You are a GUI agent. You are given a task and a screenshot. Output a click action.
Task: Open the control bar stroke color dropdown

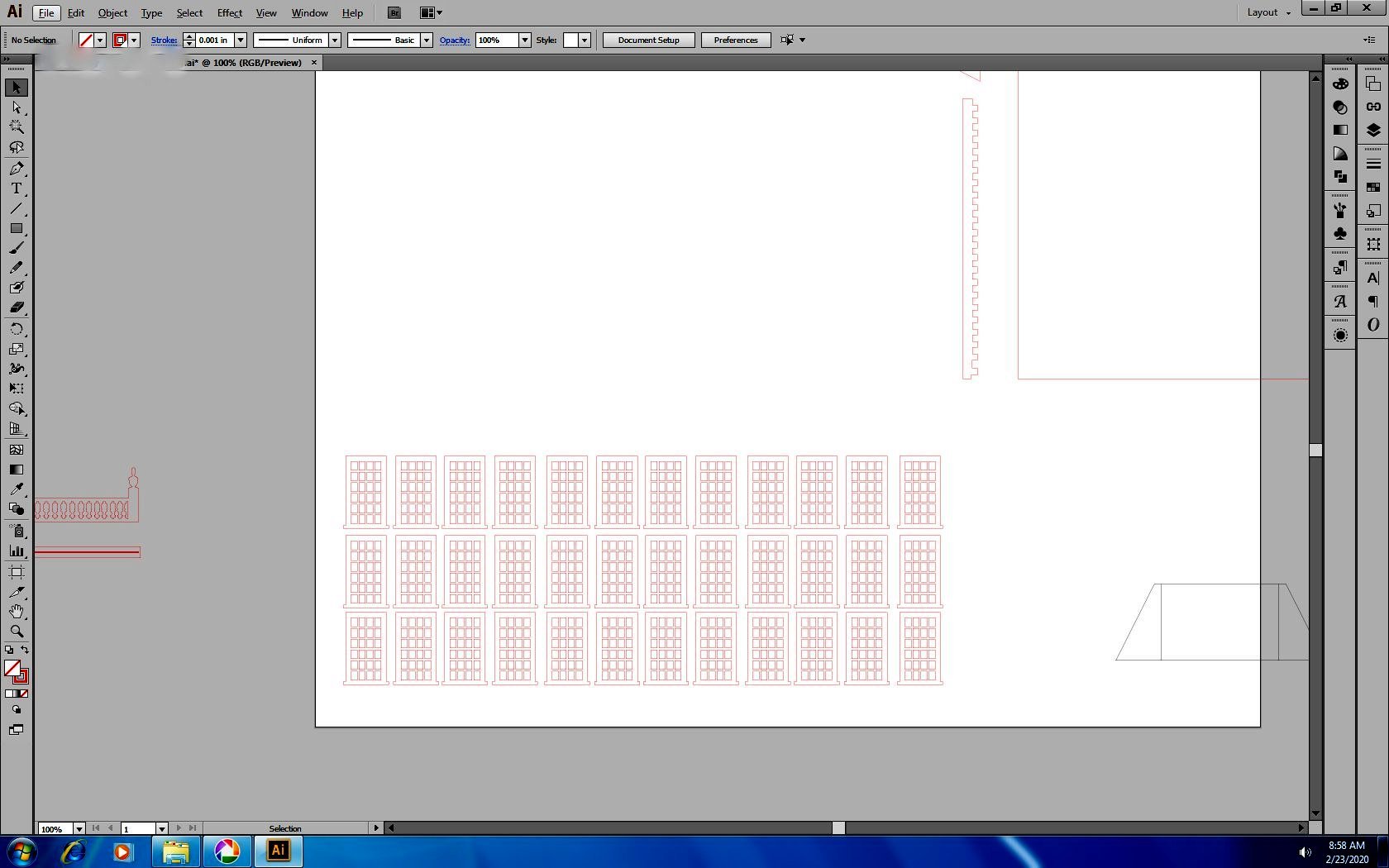pyautogui.click(x=134, y=40)
